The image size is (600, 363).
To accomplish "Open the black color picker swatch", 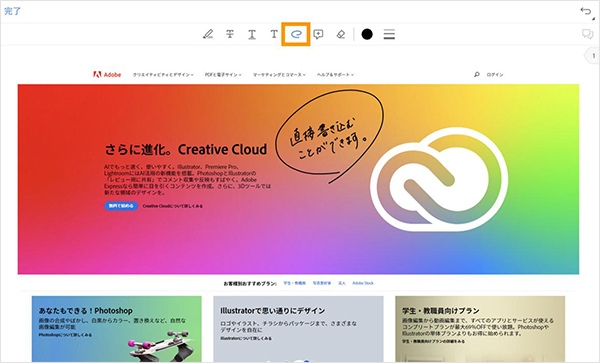I will (367, 34).
